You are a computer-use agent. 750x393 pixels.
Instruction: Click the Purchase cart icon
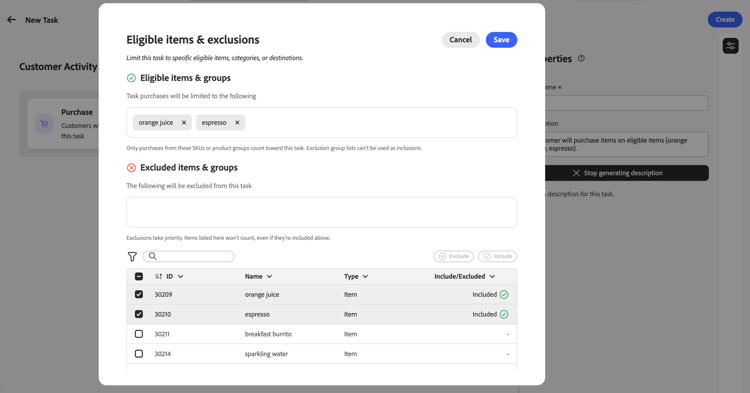[44, 124]
